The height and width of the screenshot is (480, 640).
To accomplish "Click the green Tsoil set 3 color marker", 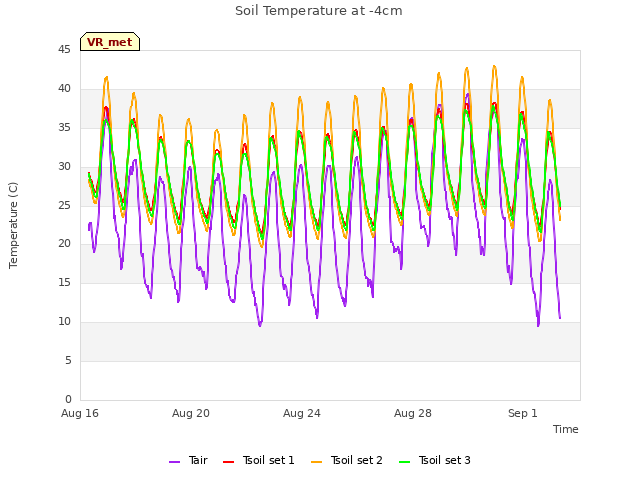I will pos(404,462).
